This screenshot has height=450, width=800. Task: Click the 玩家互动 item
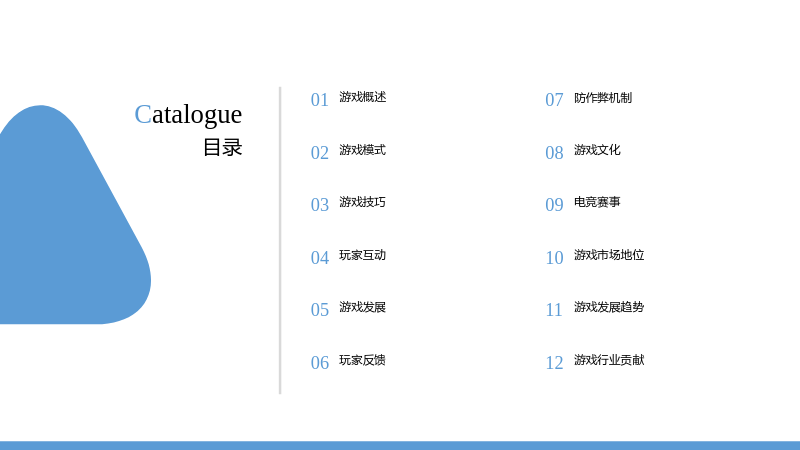click(x=363, y=255)
